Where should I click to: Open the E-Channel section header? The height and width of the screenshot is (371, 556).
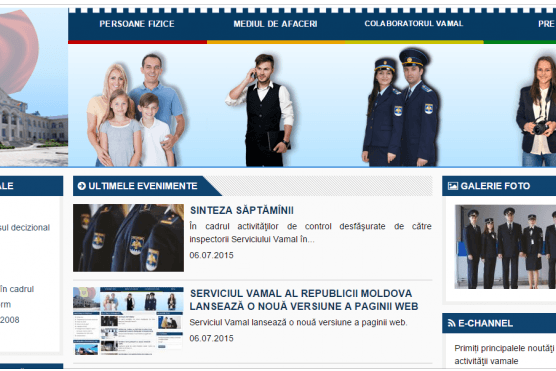485,323
